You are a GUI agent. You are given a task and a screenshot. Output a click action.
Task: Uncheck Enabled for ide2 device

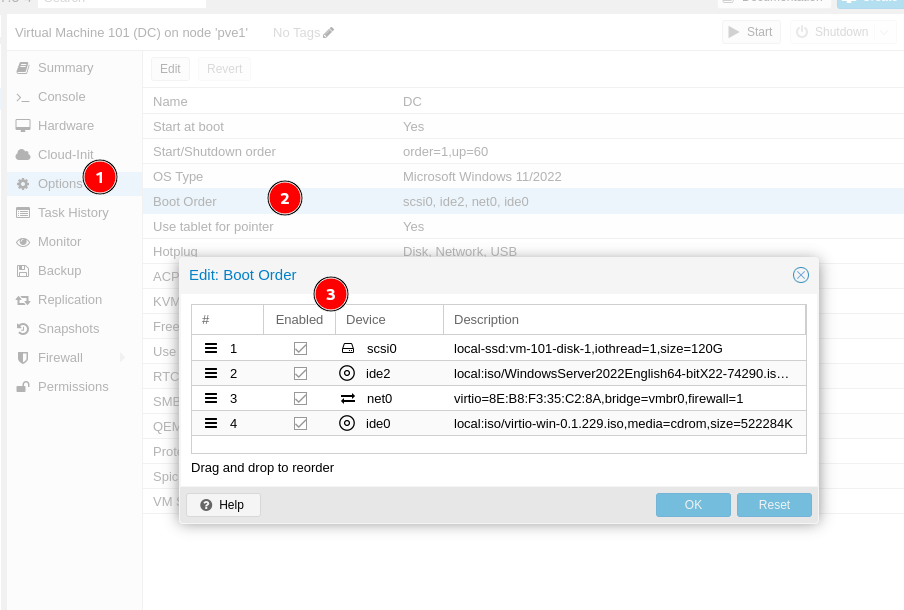(x=300, y=373)
